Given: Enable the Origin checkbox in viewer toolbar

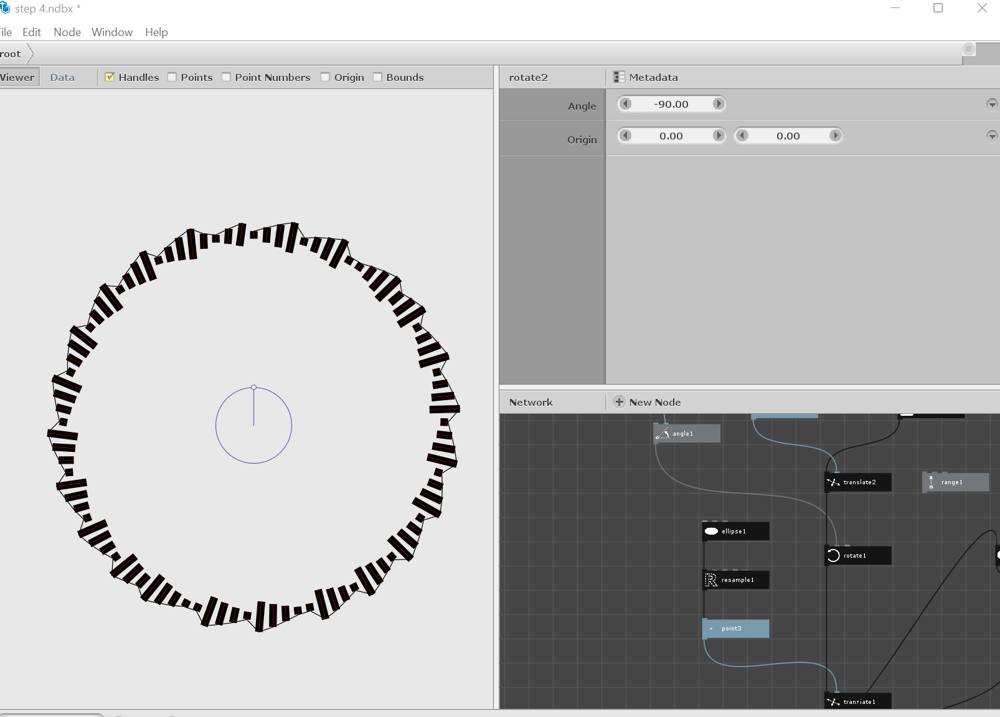Looking at the screenshot, I should coord(325,77).
